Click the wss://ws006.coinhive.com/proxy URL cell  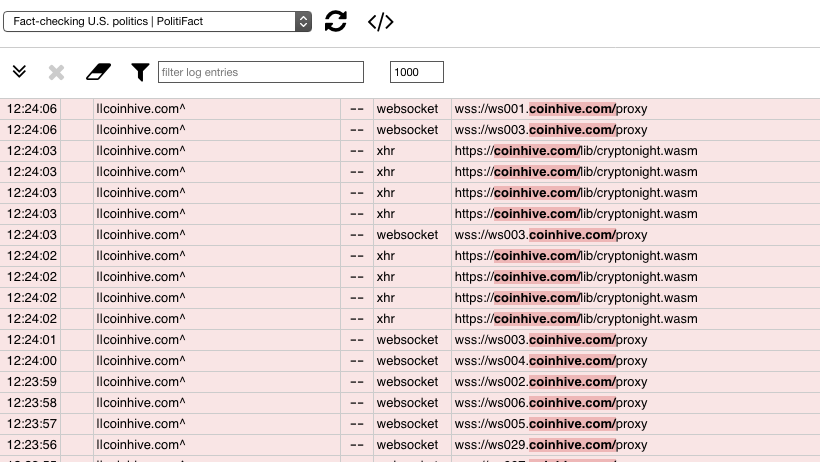551,402
